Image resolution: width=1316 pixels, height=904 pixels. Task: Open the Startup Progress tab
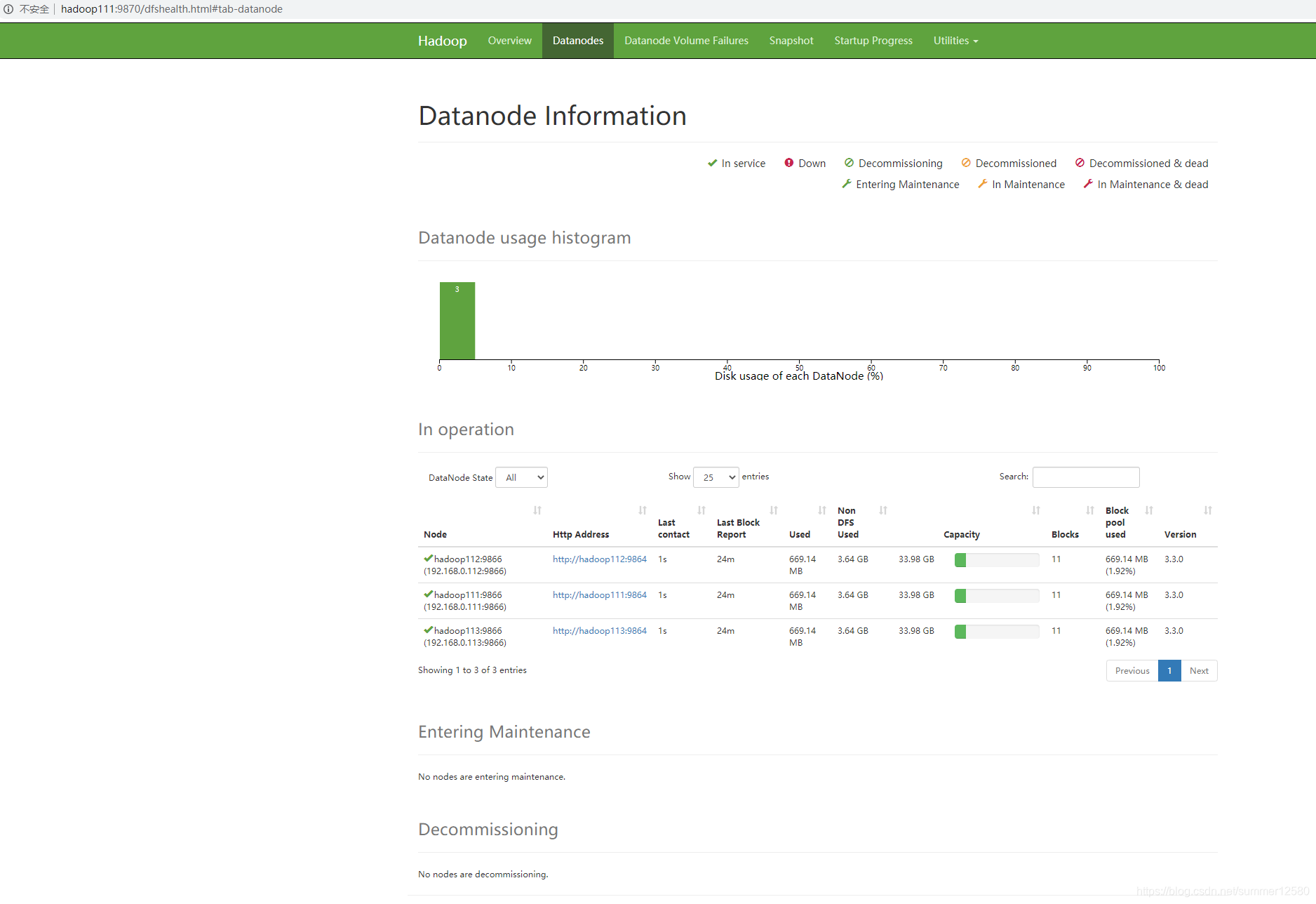pos(873,41)
